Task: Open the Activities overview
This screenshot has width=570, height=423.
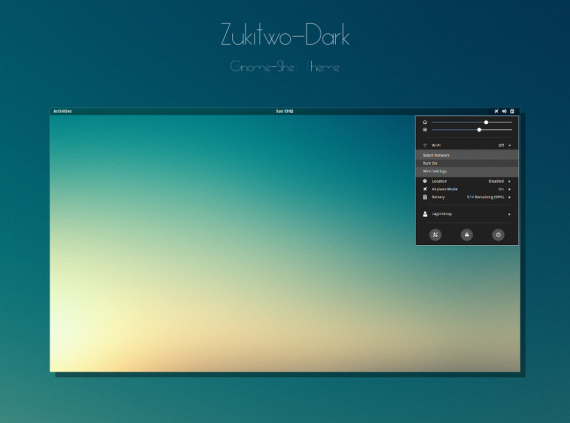Action: tap(63, 111)
